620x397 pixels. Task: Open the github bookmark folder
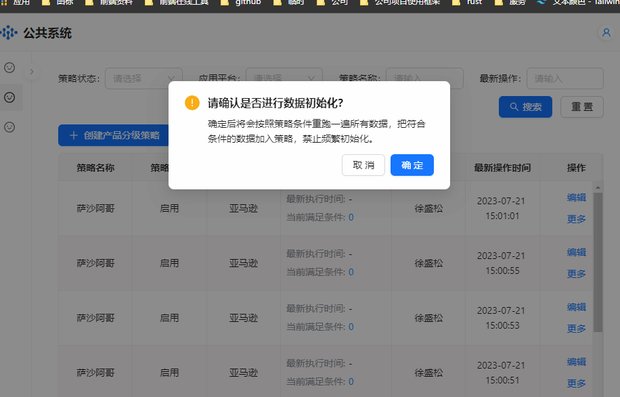(242, 3)
